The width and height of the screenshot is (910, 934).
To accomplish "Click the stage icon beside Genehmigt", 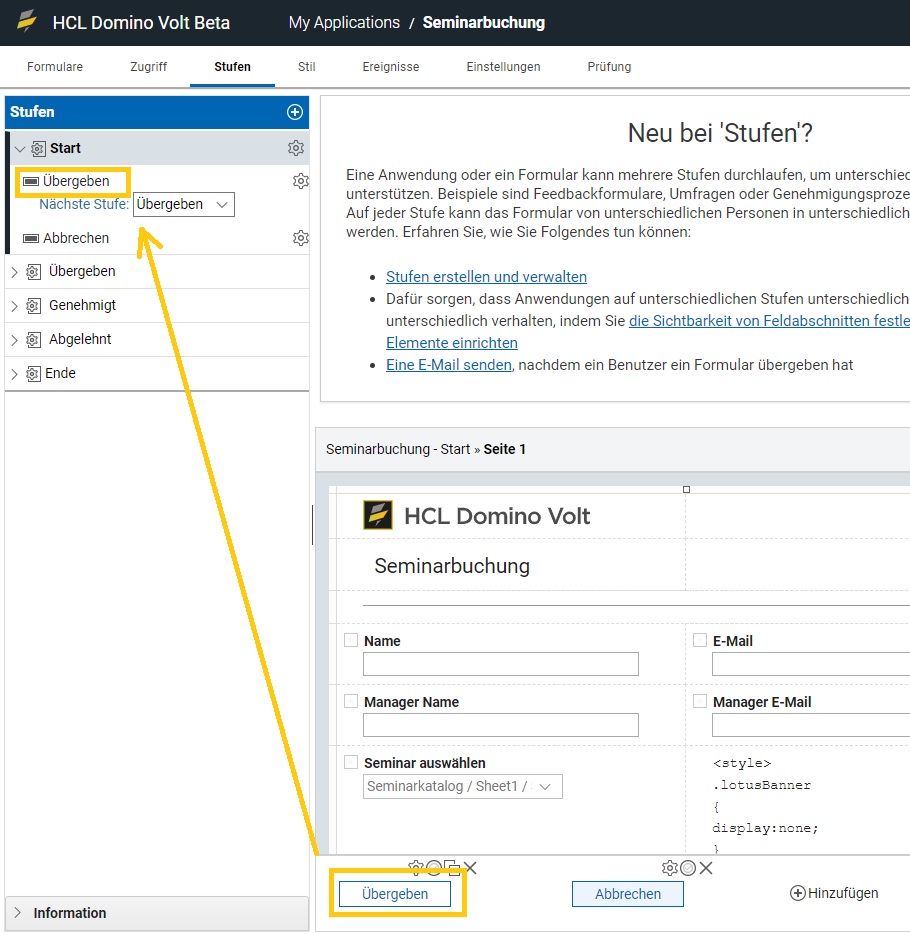I will [33, 306].
